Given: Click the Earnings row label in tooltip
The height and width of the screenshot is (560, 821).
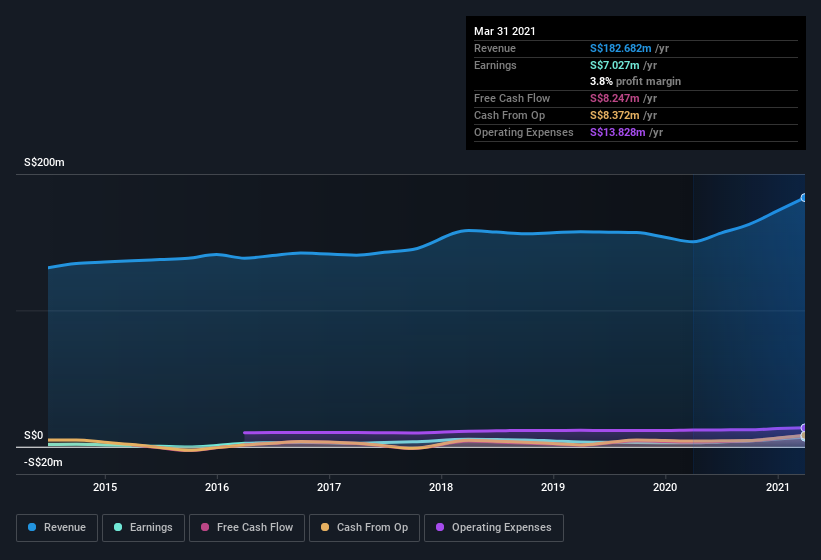Looking at the screenshot, I should [x=495, y=65].
